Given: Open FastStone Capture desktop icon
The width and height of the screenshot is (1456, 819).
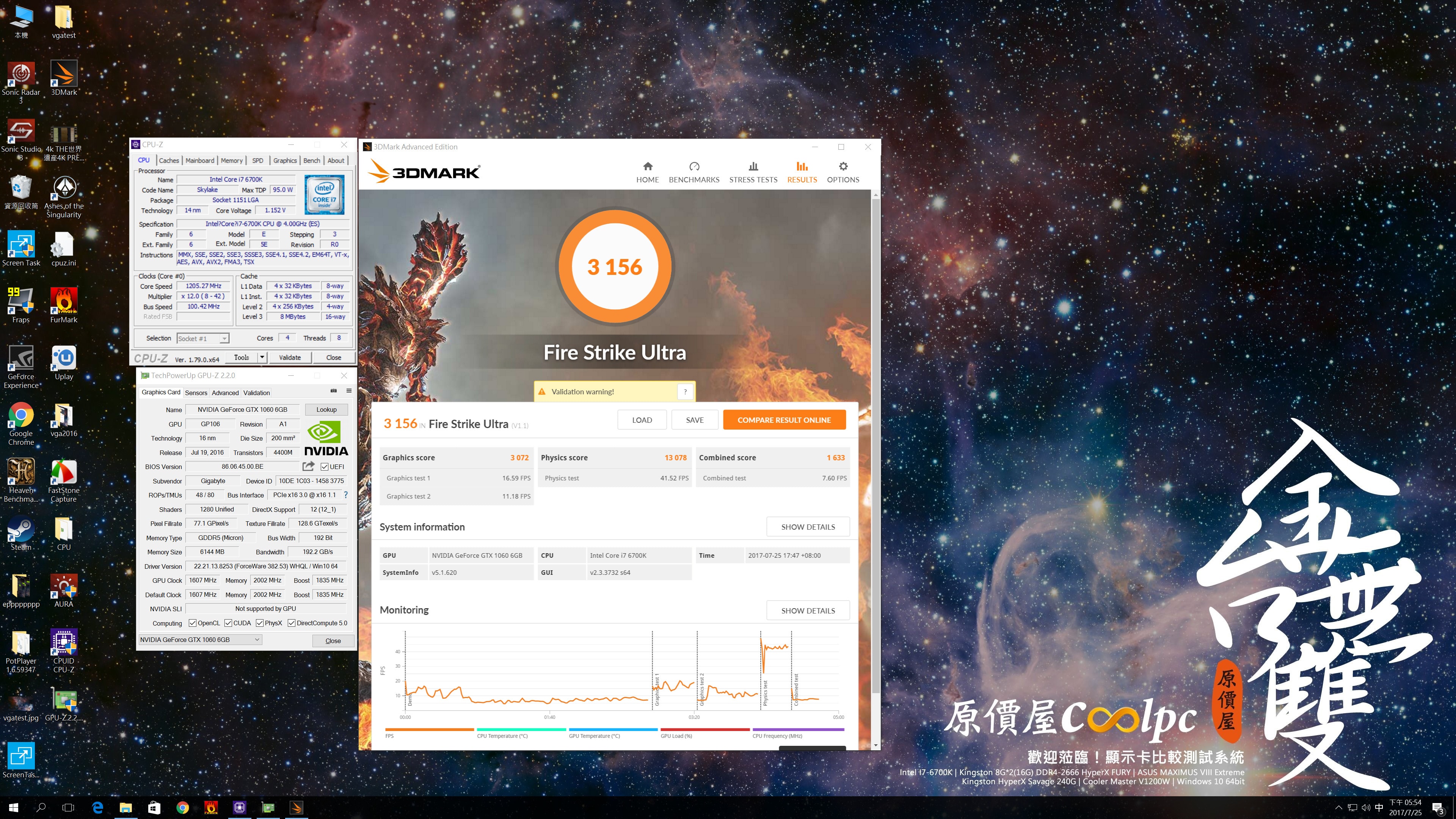Looking at the screenshot, I should (64, 480).
